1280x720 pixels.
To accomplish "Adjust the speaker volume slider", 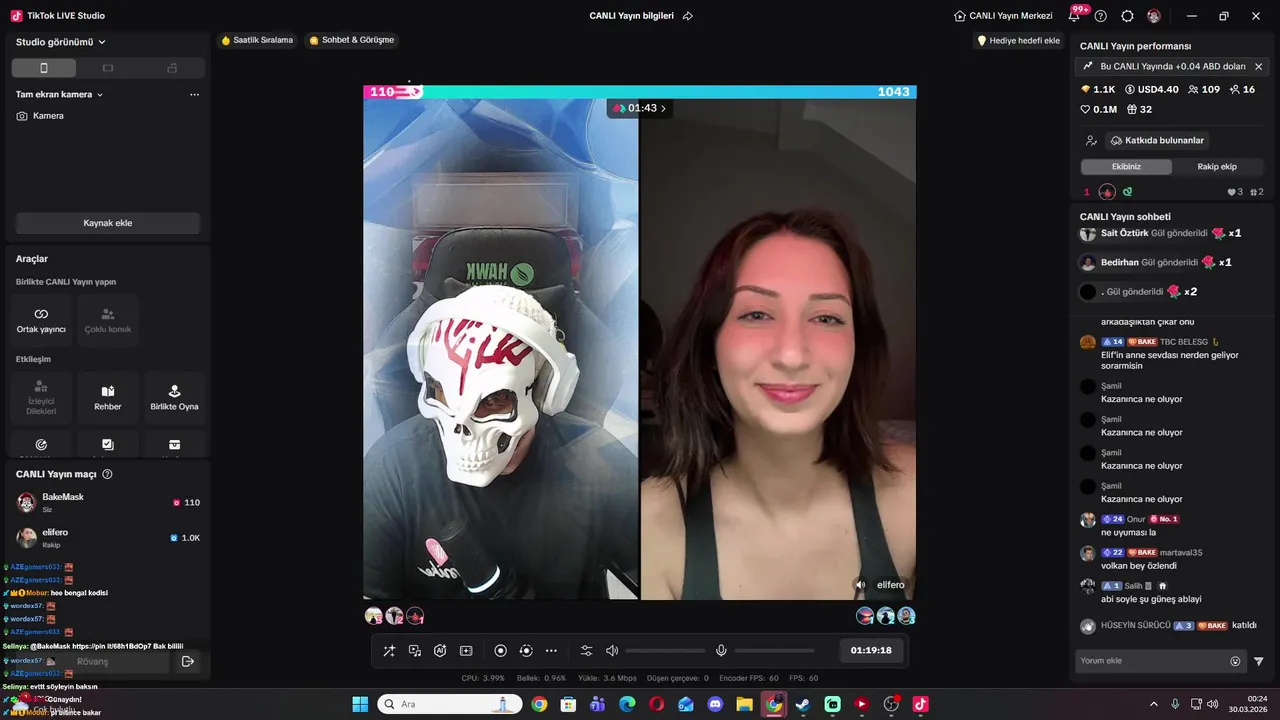I will [x=665, y=651].
